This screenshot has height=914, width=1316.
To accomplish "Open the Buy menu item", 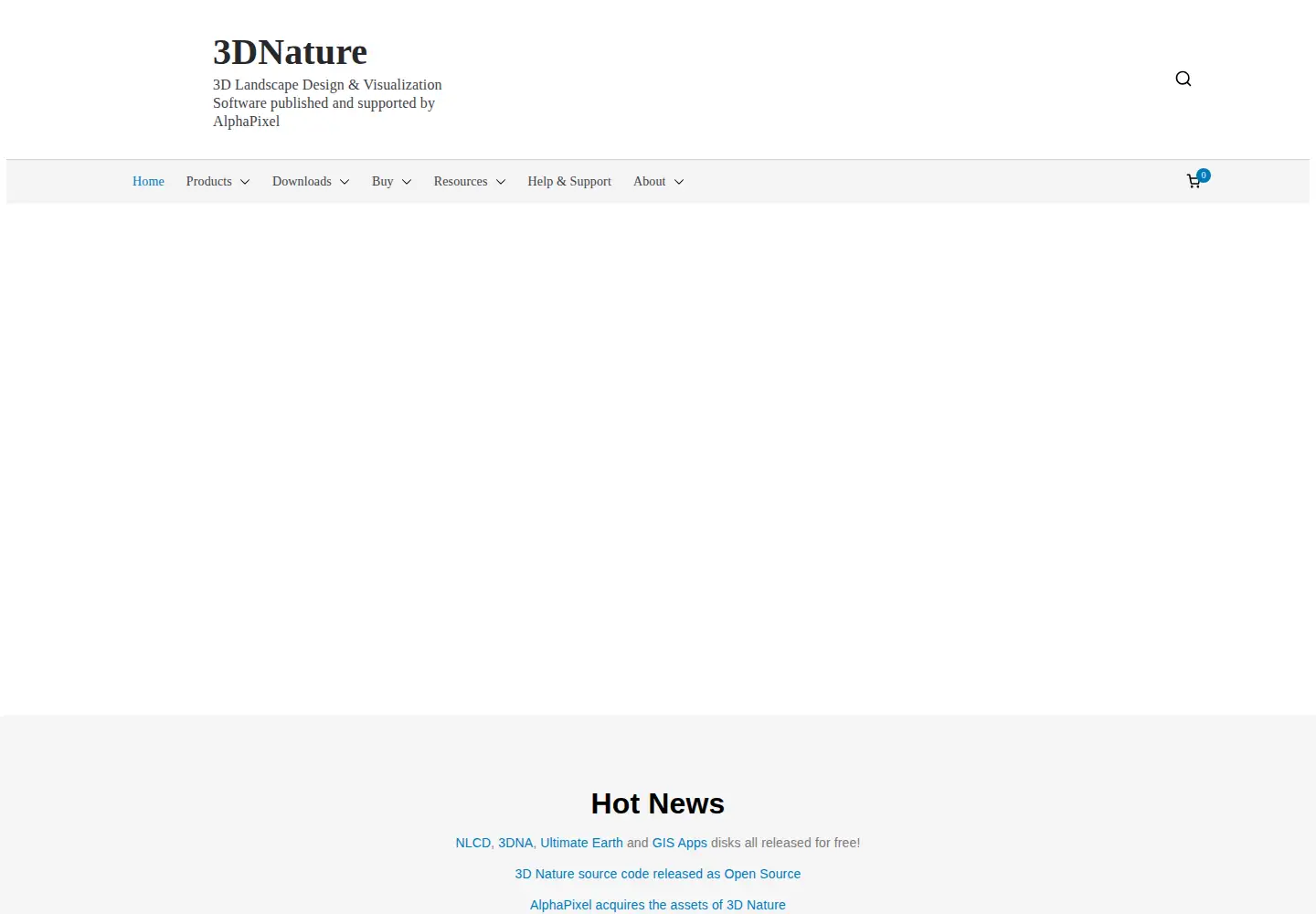I will coord(382,181).
